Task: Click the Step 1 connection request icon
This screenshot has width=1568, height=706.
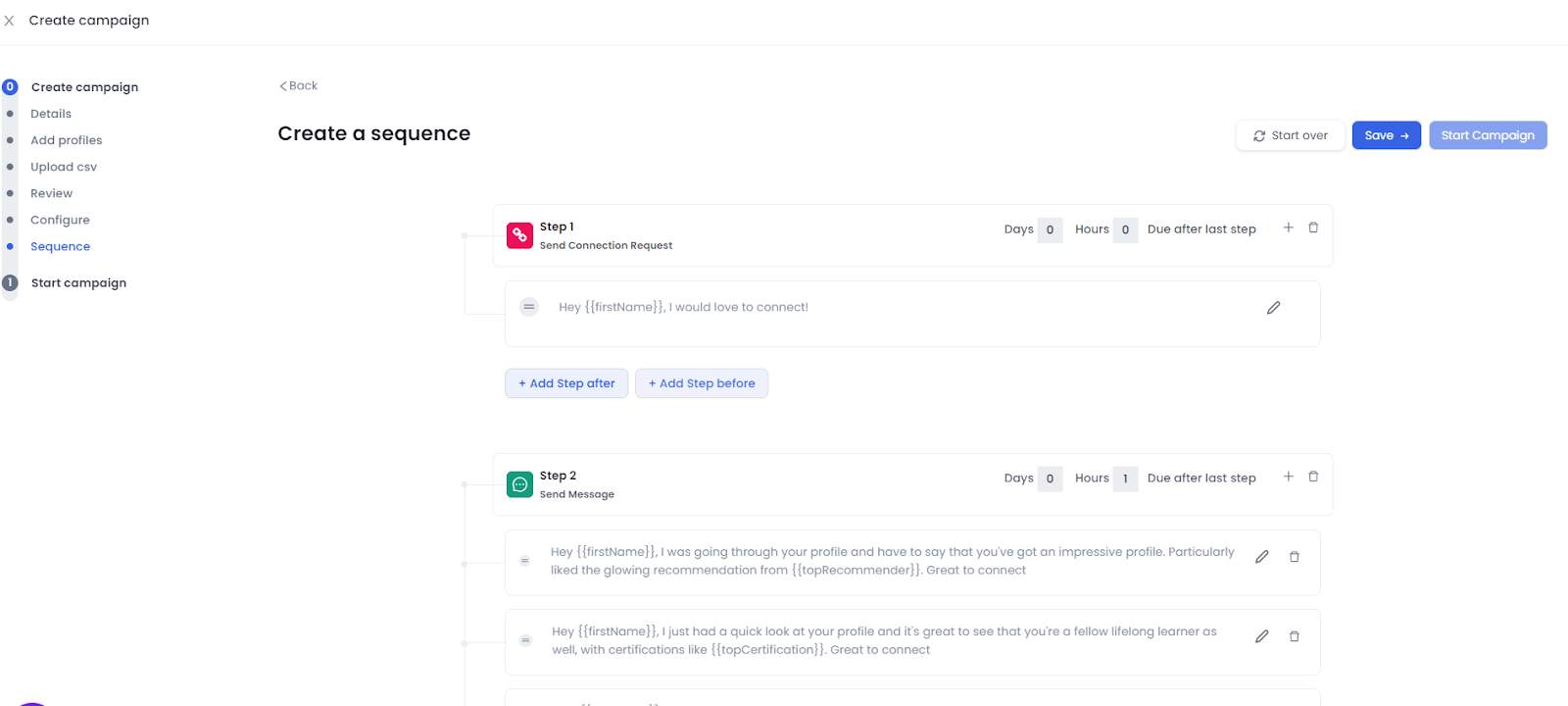Action: 519,235
